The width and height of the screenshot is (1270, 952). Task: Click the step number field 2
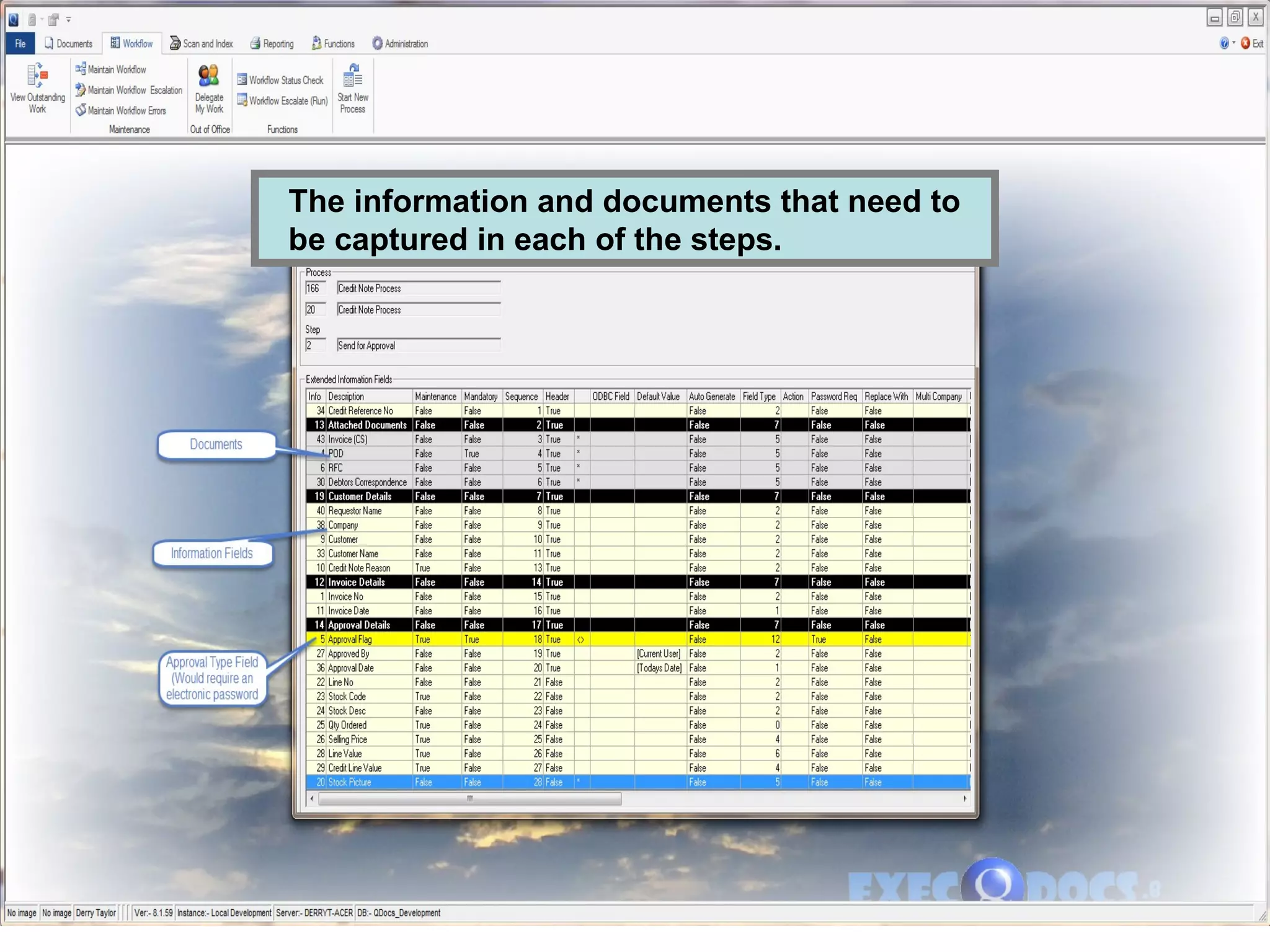[315, 345]
